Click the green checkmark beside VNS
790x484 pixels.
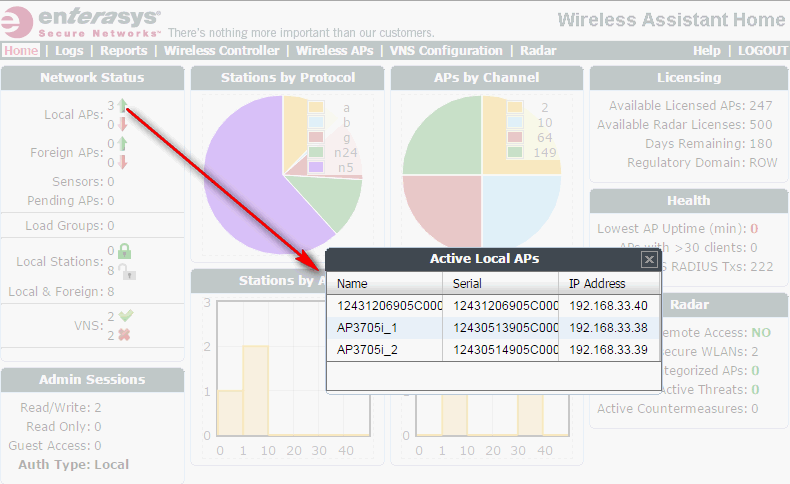point(125,316)
